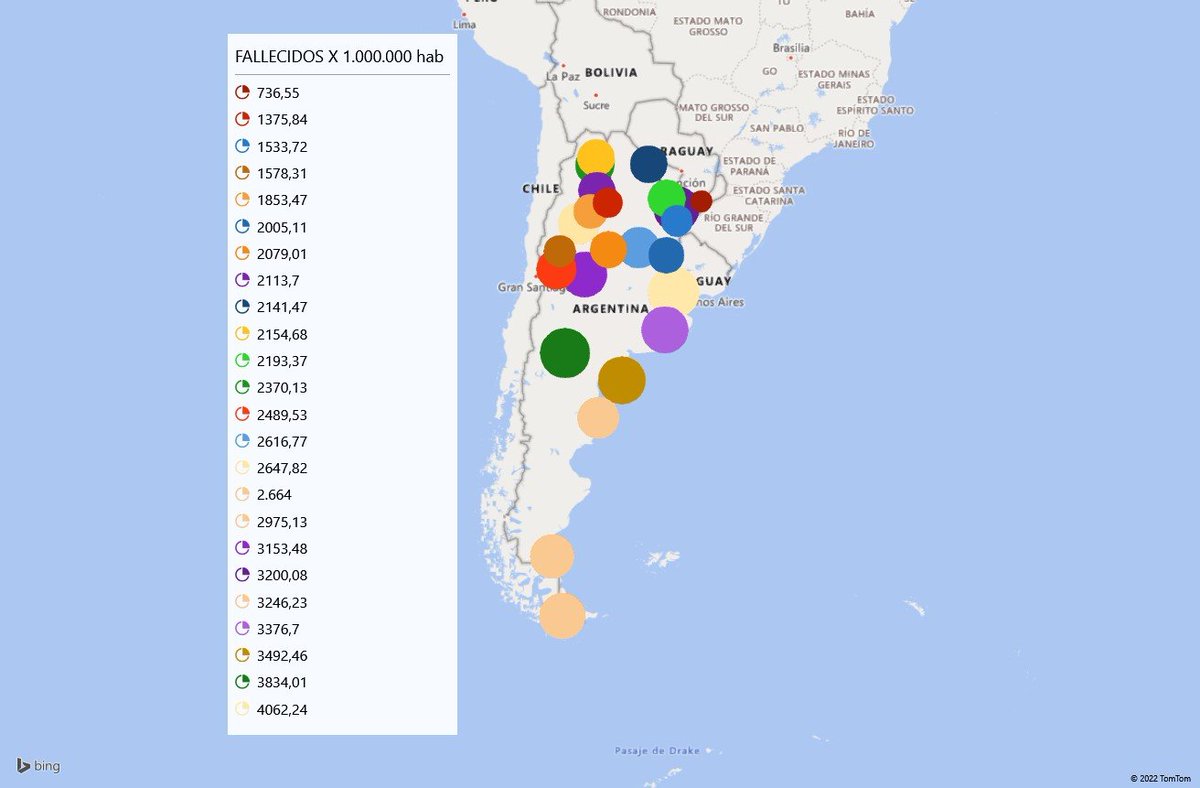Click legend value 3200,08
Viewport: 1200px width, 788px height.
[282, 575]
